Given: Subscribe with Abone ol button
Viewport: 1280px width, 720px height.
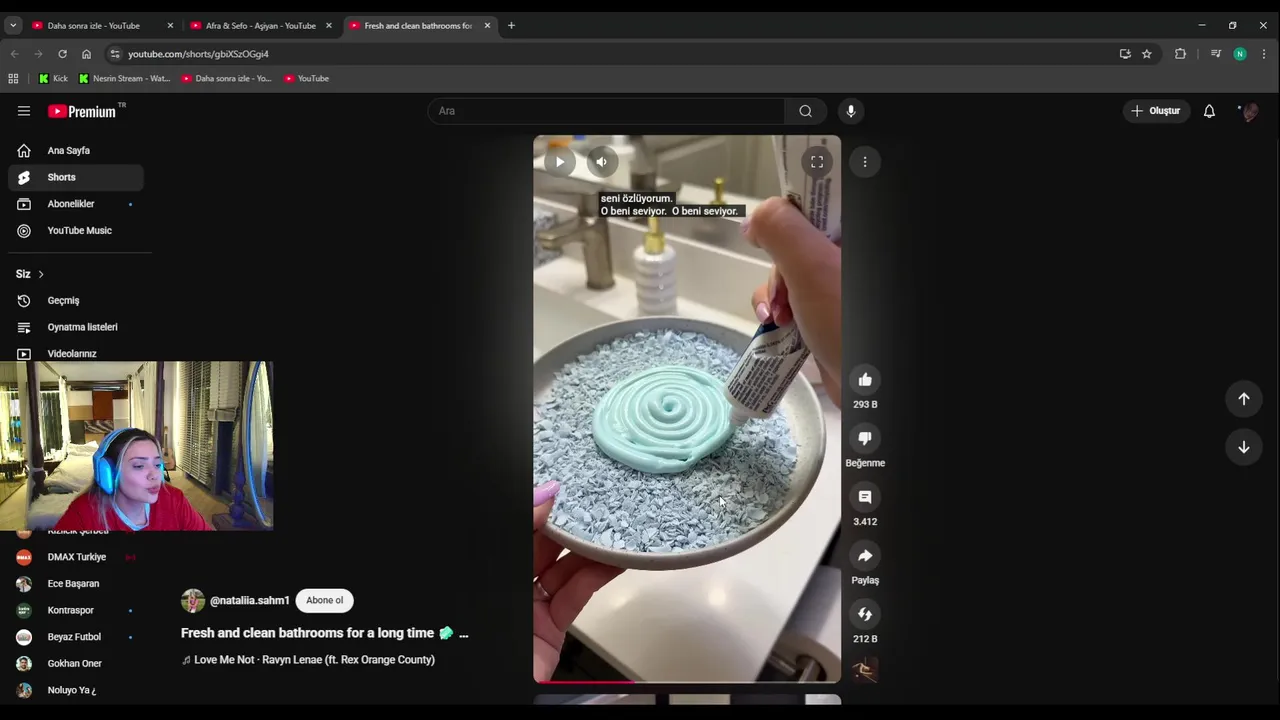Looking at the screenshot, I should coord(325,600).
